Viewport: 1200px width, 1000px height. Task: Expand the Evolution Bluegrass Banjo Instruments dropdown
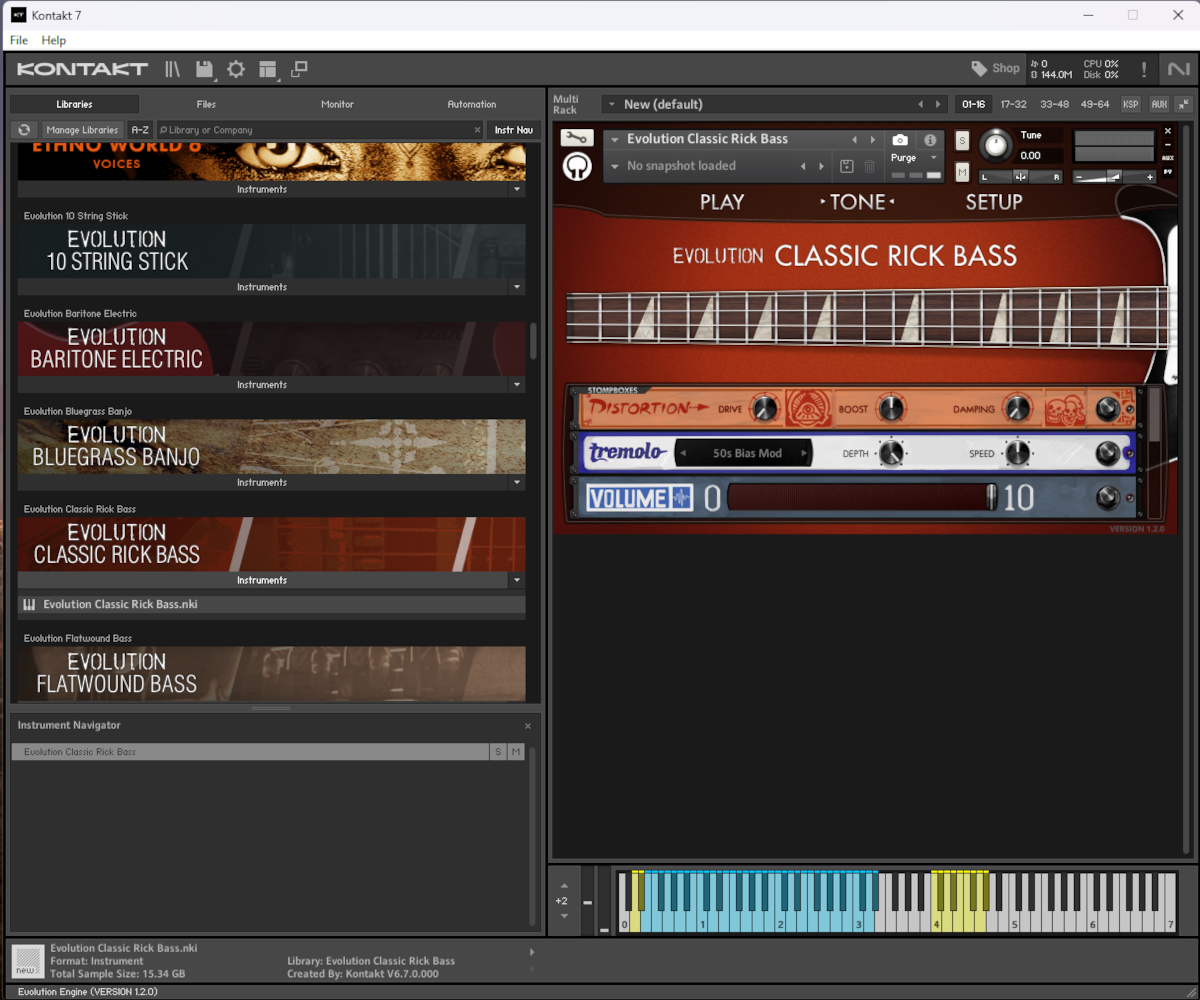tap(517, 483)
